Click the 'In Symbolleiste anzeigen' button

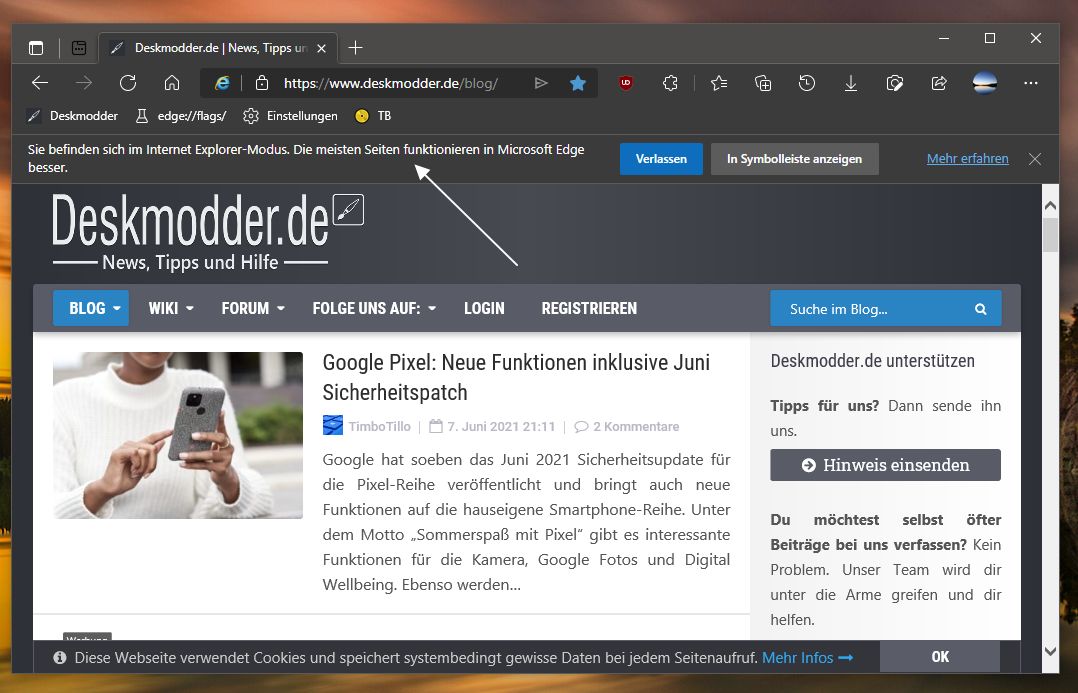795,159
